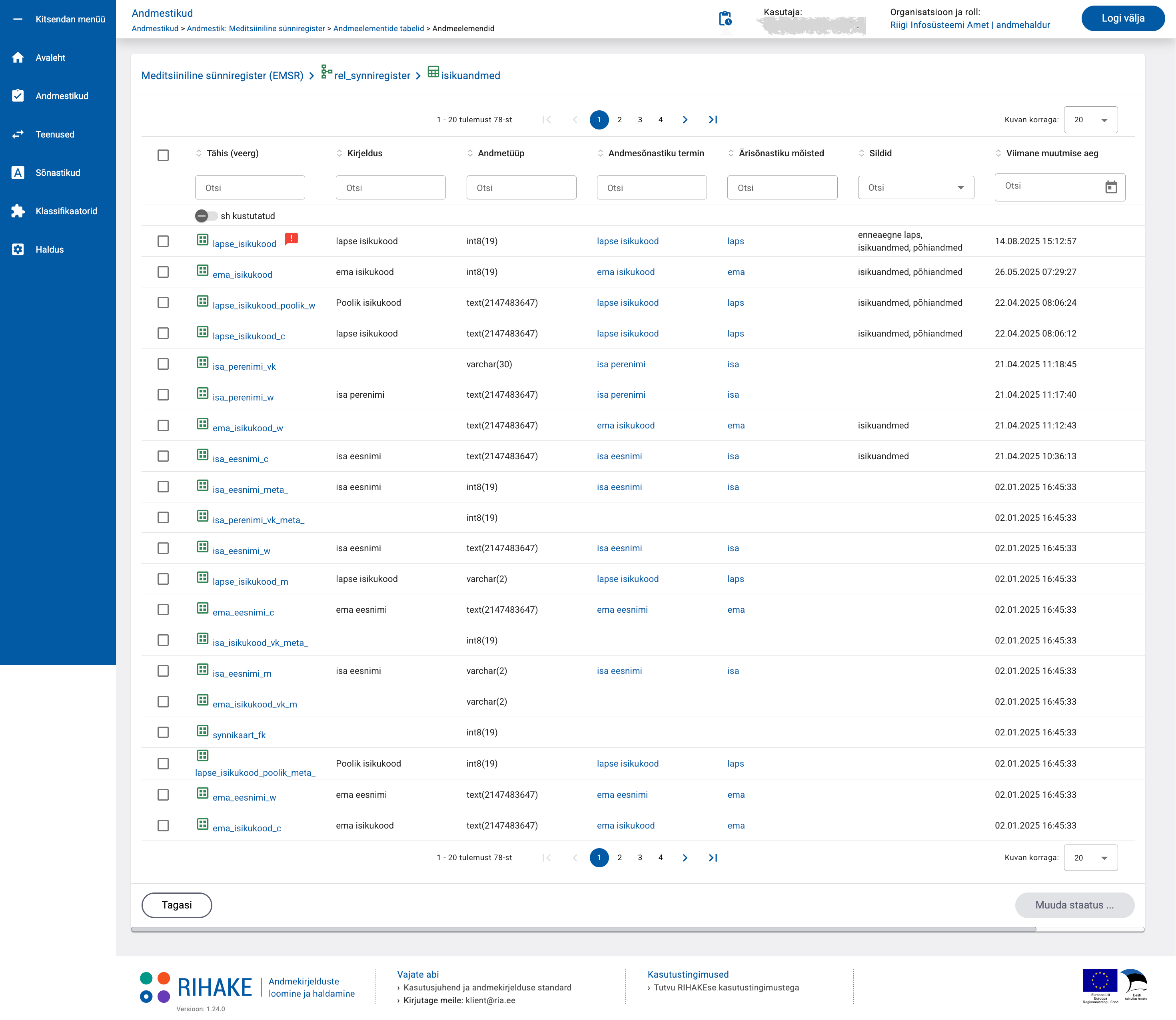Tick the checkbox for ema_isikukood row
Viewport: 1176px width, 1020px height.
163,272
